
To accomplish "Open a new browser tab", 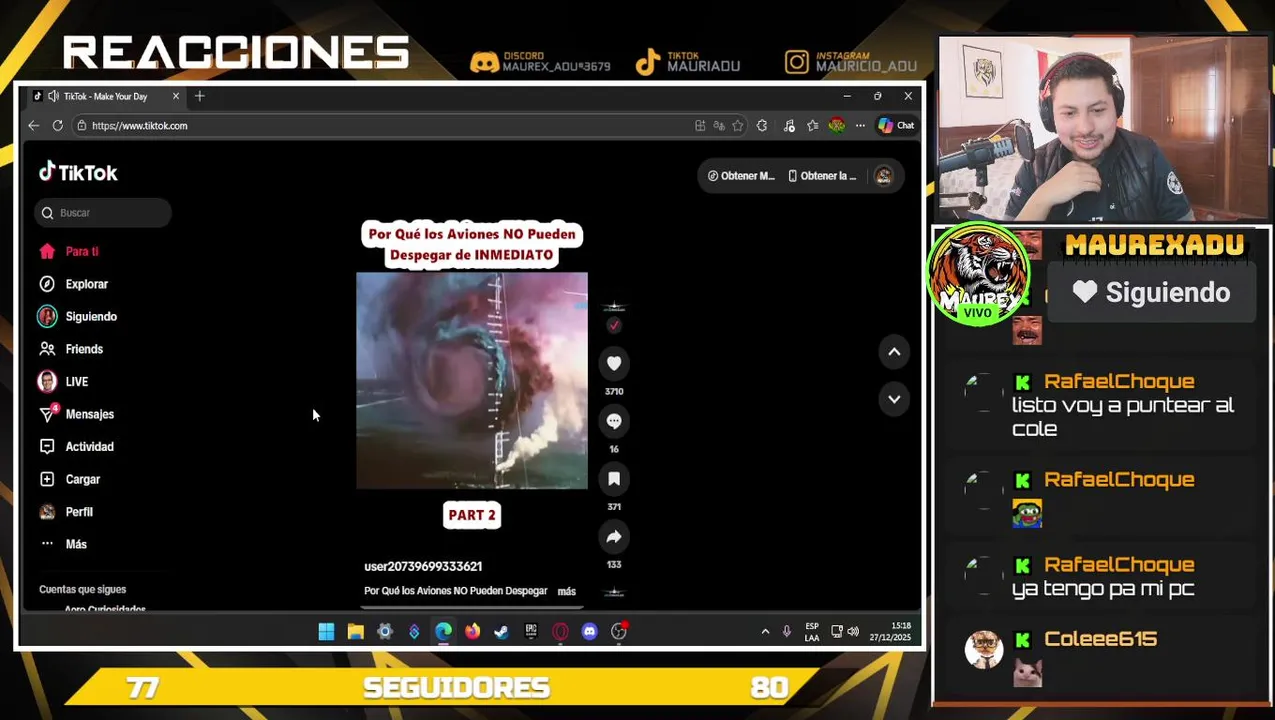I will tap(200, 96).
